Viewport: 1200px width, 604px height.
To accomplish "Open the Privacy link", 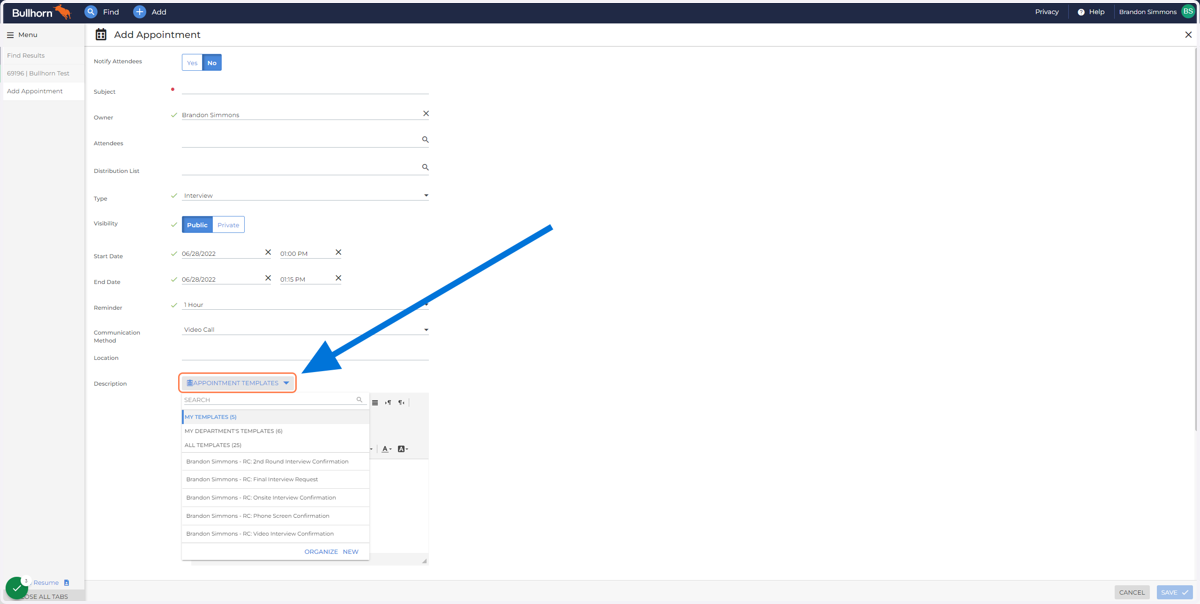I will [1047, 12].
